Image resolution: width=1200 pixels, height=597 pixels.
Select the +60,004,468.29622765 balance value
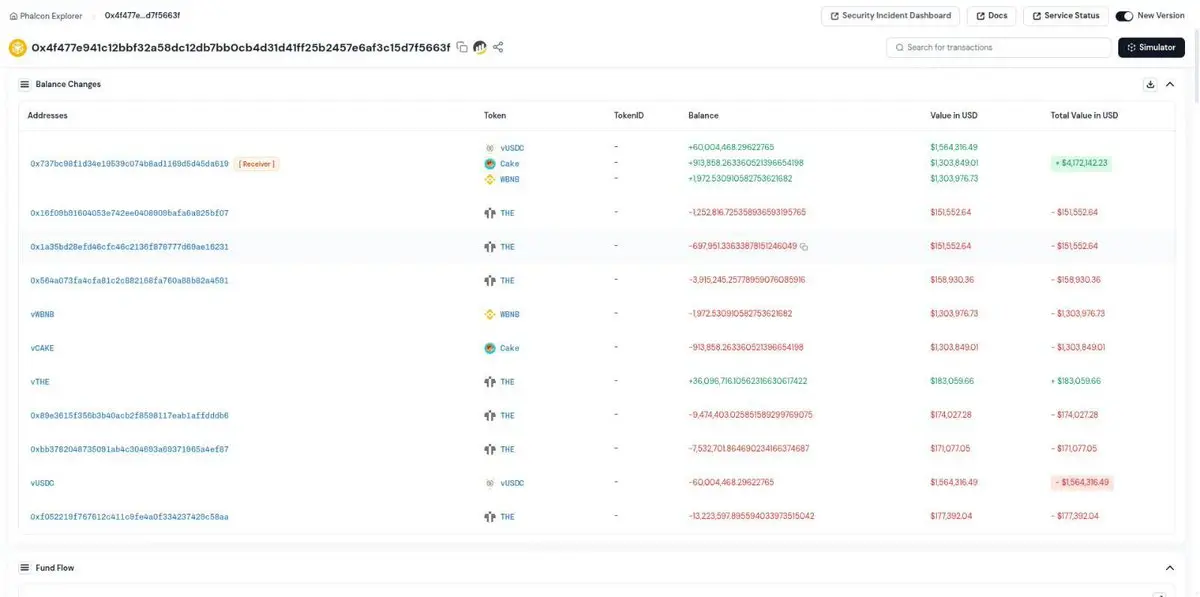pos(731,147)
